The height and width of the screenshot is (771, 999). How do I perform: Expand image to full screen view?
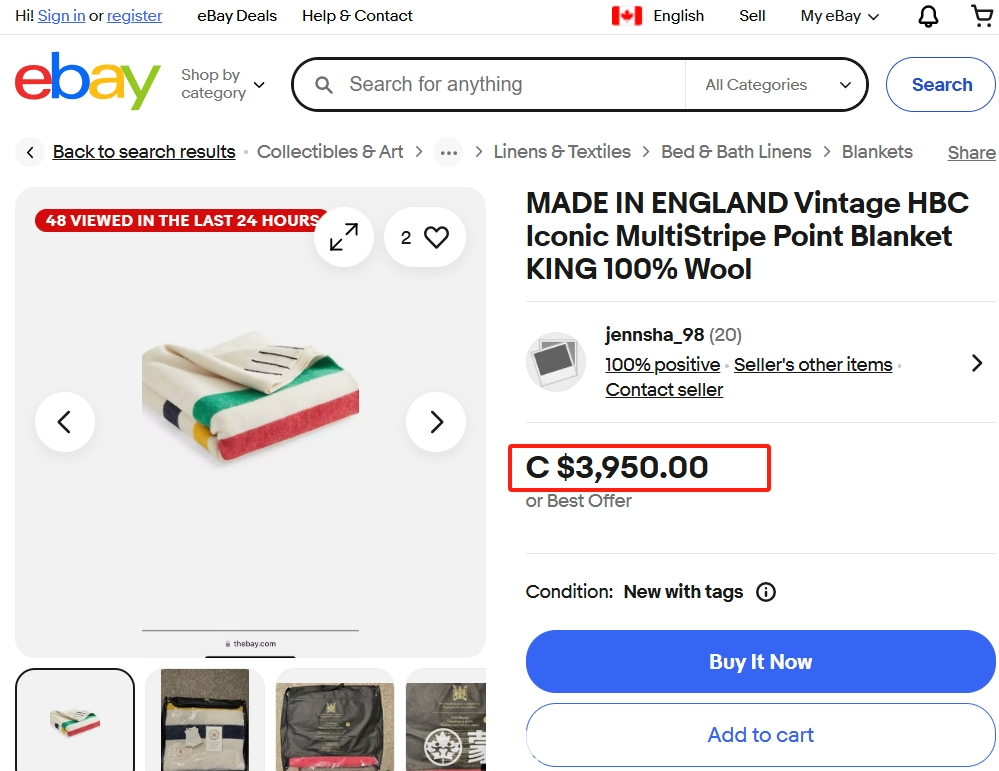click(x=344, y=237)
